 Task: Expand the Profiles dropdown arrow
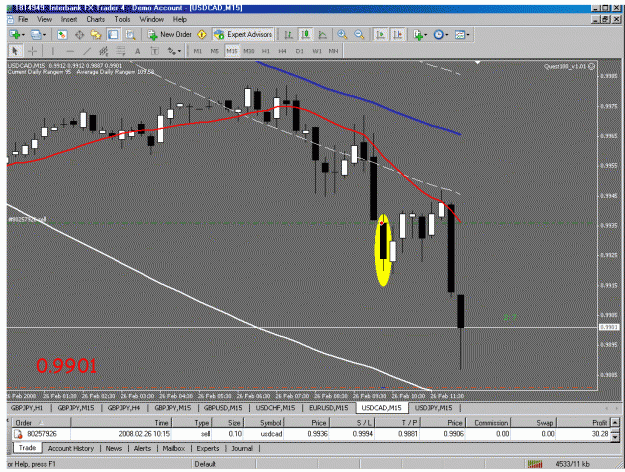pyautogui.click(x=44, y=35)
